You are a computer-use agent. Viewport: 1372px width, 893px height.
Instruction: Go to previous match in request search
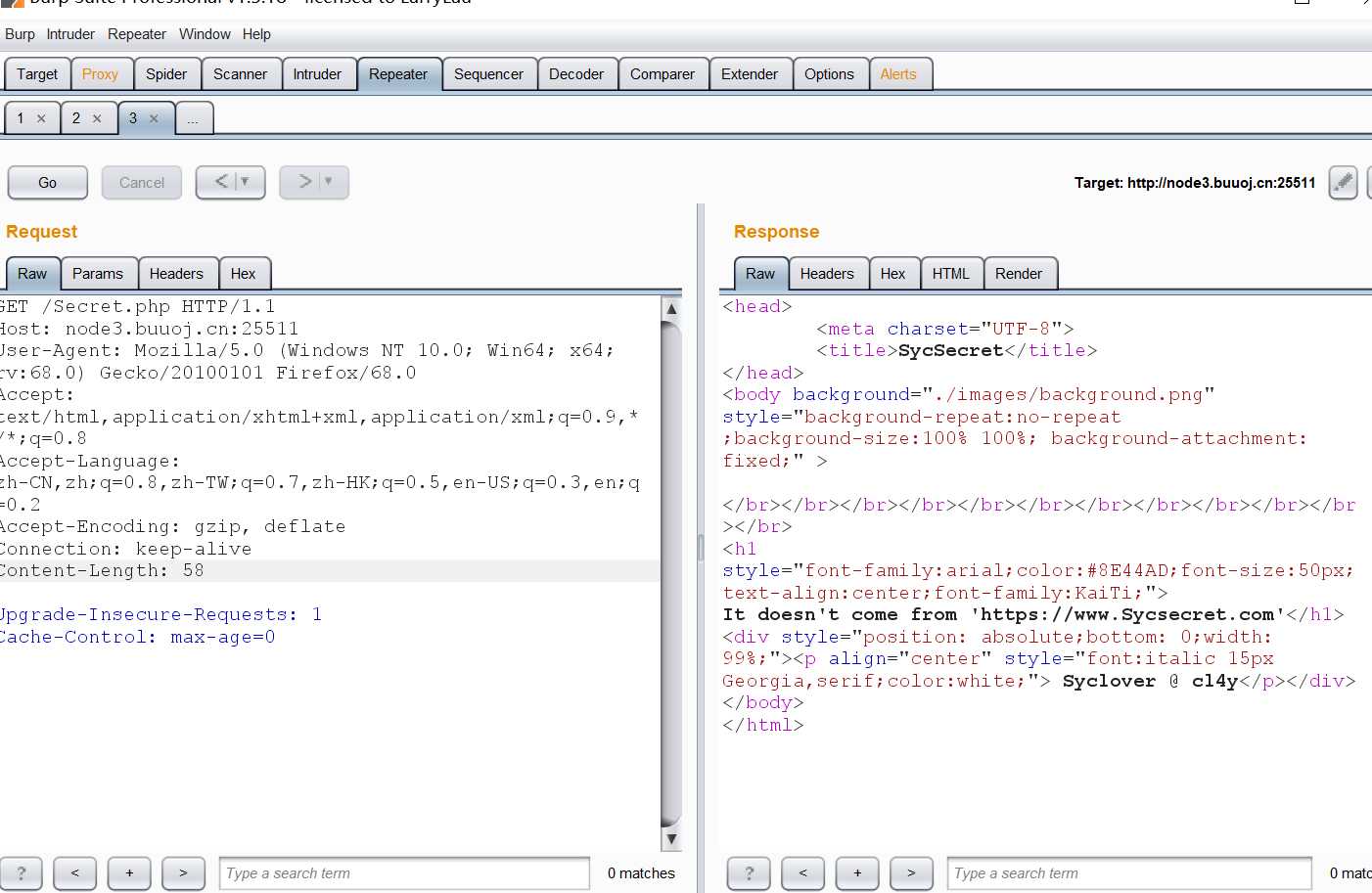(75, 873)
